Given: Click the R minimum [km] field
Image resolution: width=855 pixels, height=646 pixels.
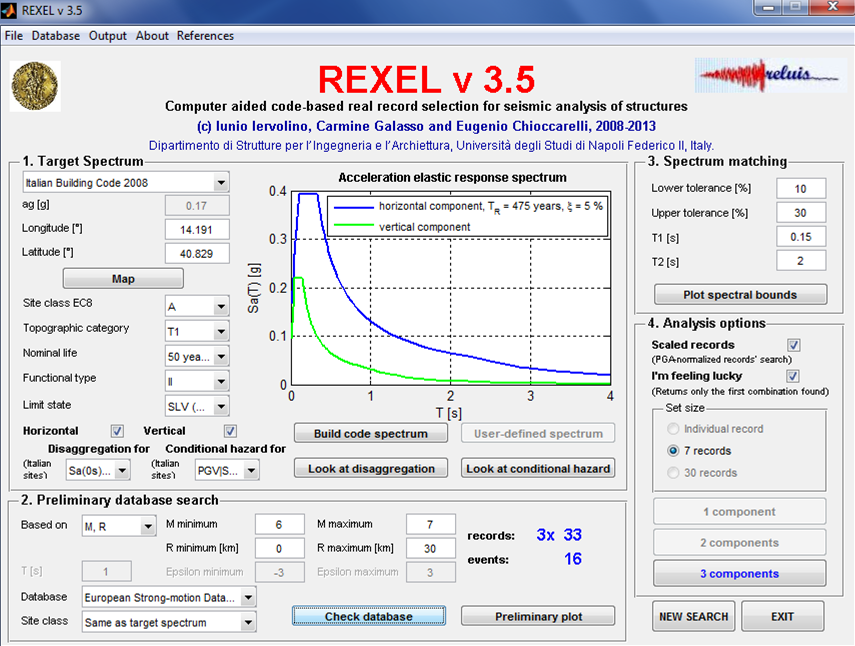Looking at the screenshot, I should (x=279, y=548).
